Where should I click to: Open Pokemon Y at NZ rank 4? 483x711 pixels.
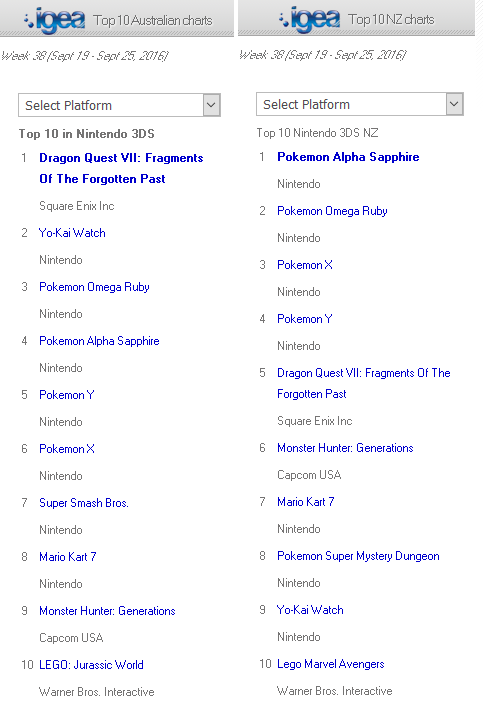point(305,319)
